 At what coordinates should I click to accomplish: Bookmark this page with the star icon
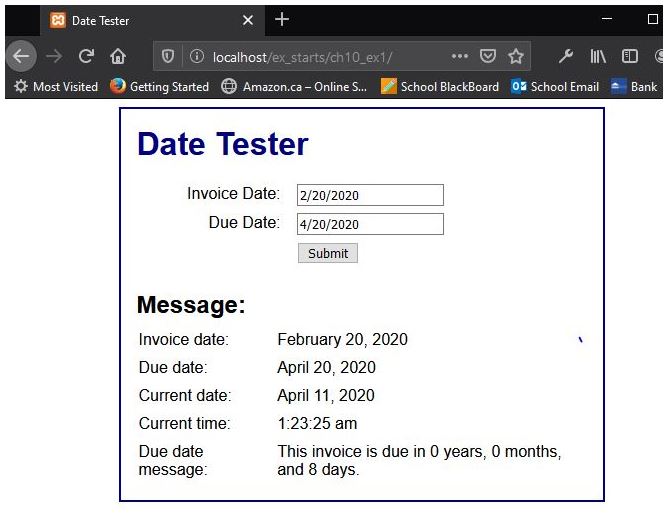pos(516,56)
